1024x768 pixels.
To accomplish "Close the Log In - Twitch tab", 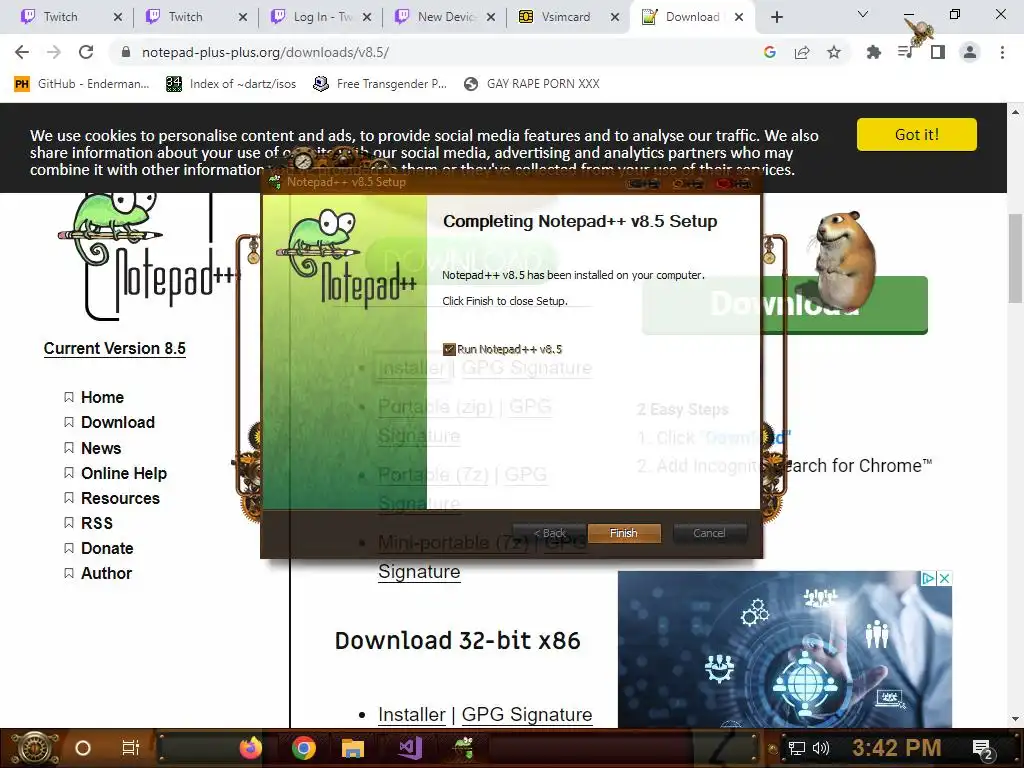I will (x=367, y=17).
